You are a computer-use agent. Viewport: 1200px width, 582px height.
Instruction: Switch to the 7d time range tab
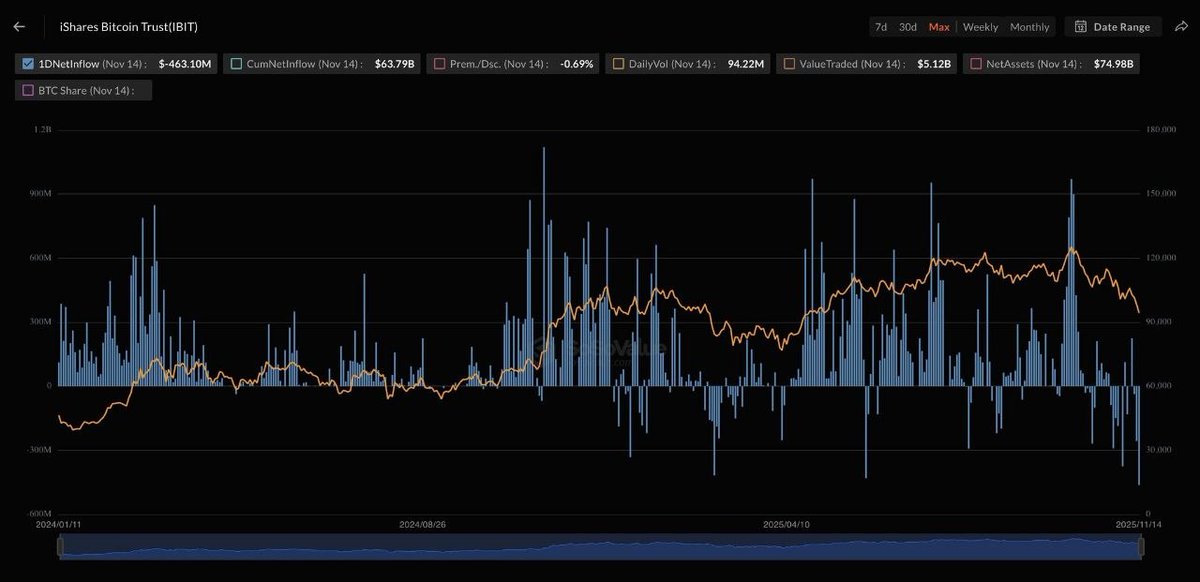880,26
